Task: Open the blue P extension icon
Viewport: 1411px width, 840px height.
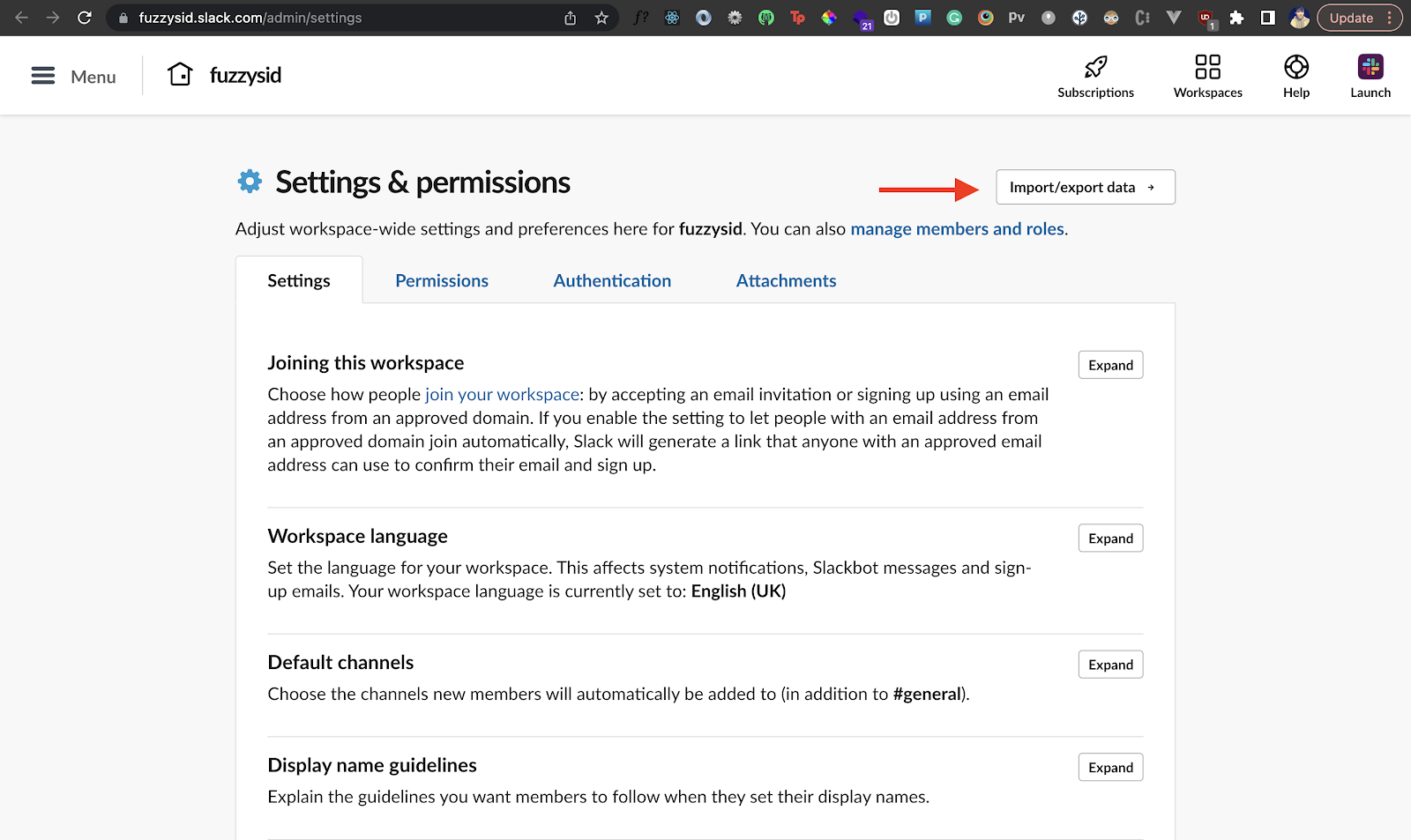Action: pyautogui.click(x=923, y=18)
